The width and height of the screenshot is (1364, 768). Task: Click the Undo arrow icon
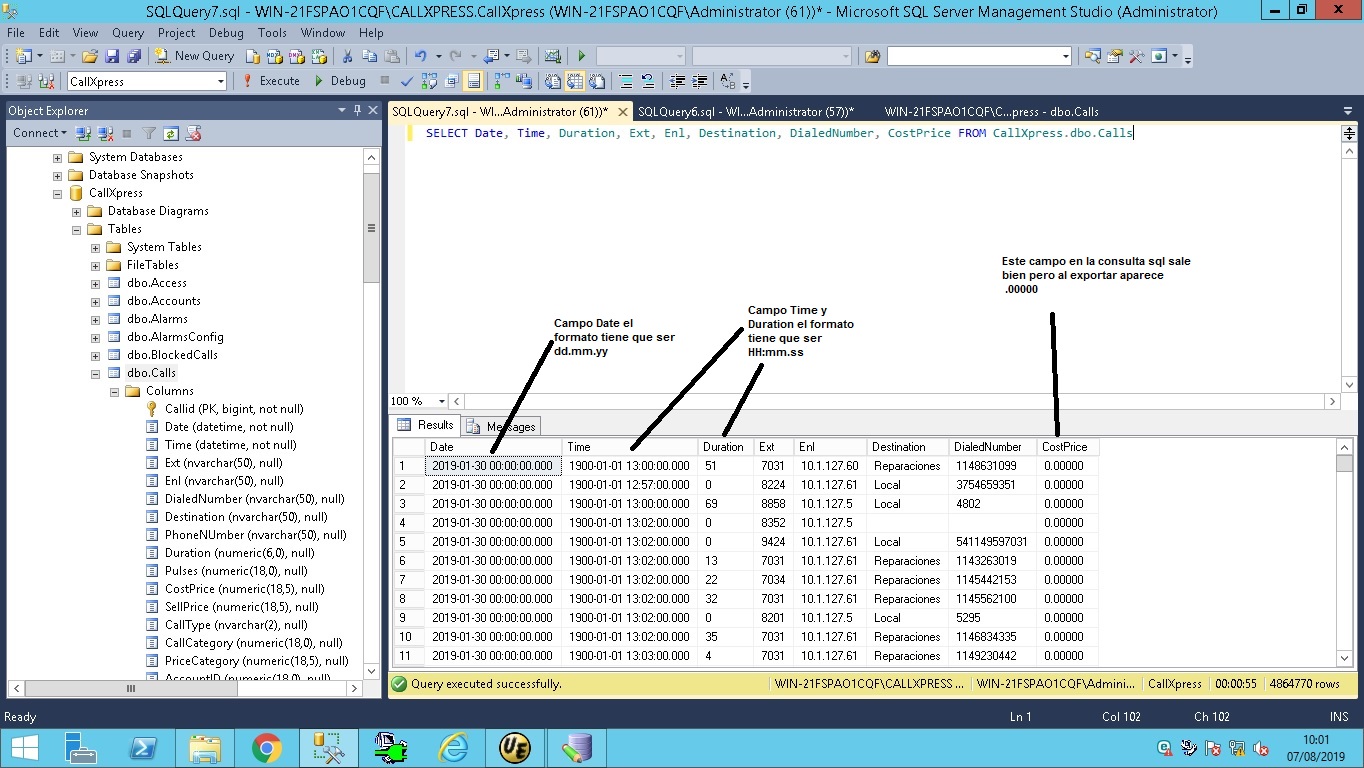(x=421, y=56)
